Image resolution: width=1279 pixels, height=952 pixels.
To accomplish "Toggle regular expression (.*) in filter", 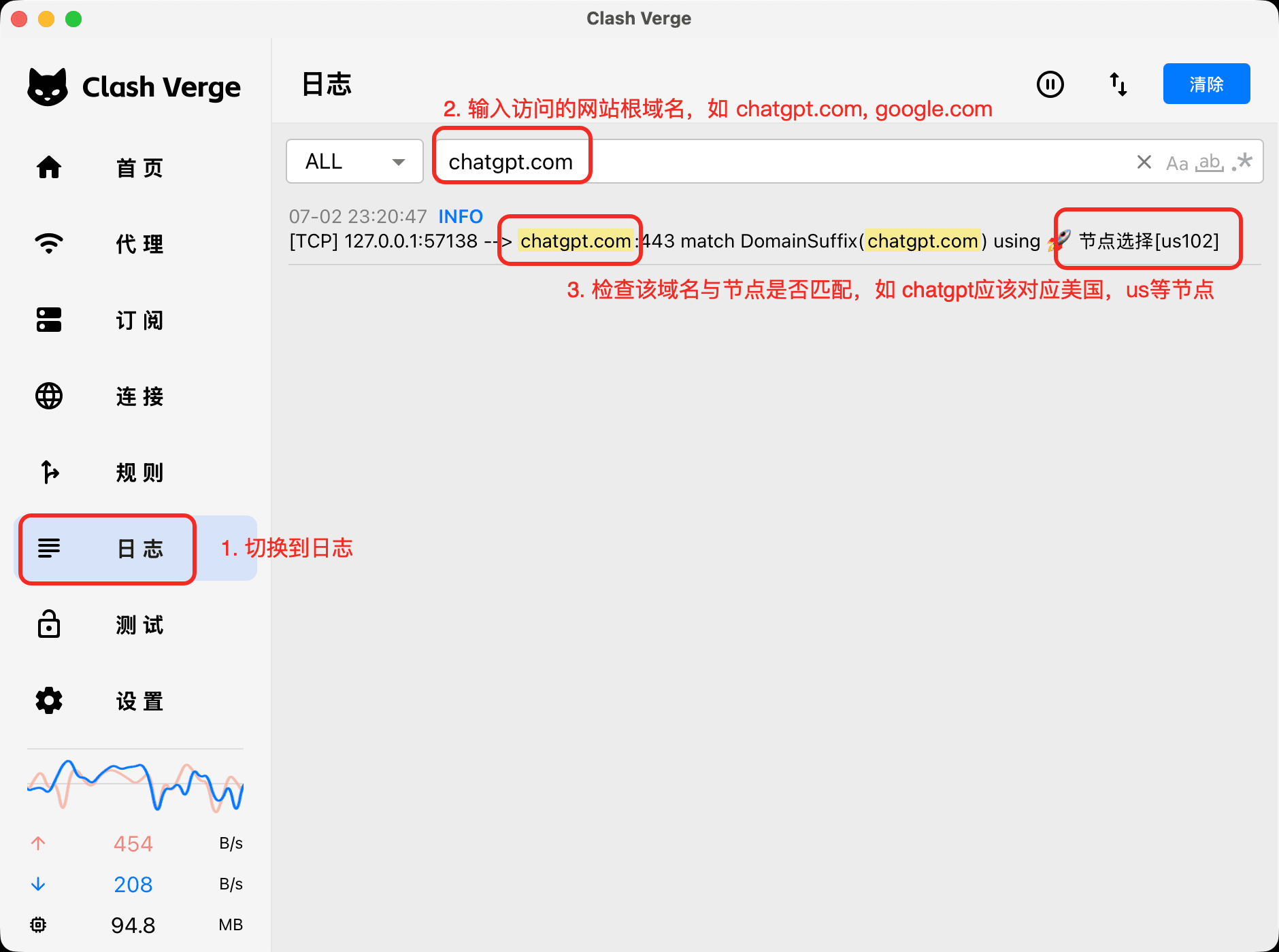I will (x=1242, y=162).
